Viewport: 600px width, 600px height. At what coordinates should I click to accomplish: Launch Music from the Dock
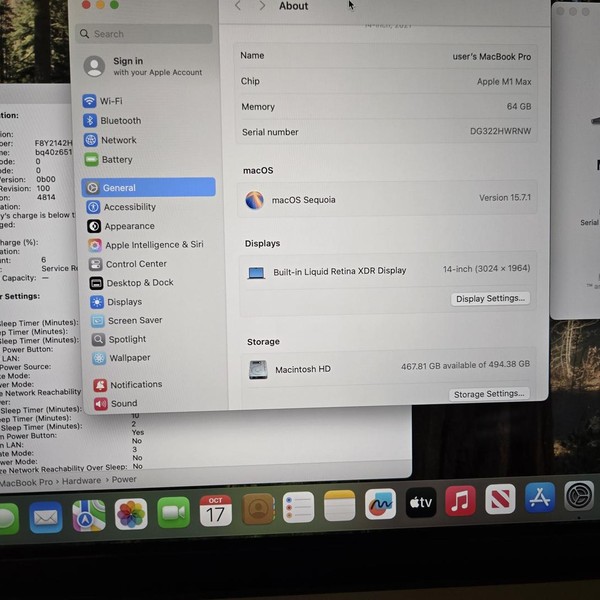460,501
